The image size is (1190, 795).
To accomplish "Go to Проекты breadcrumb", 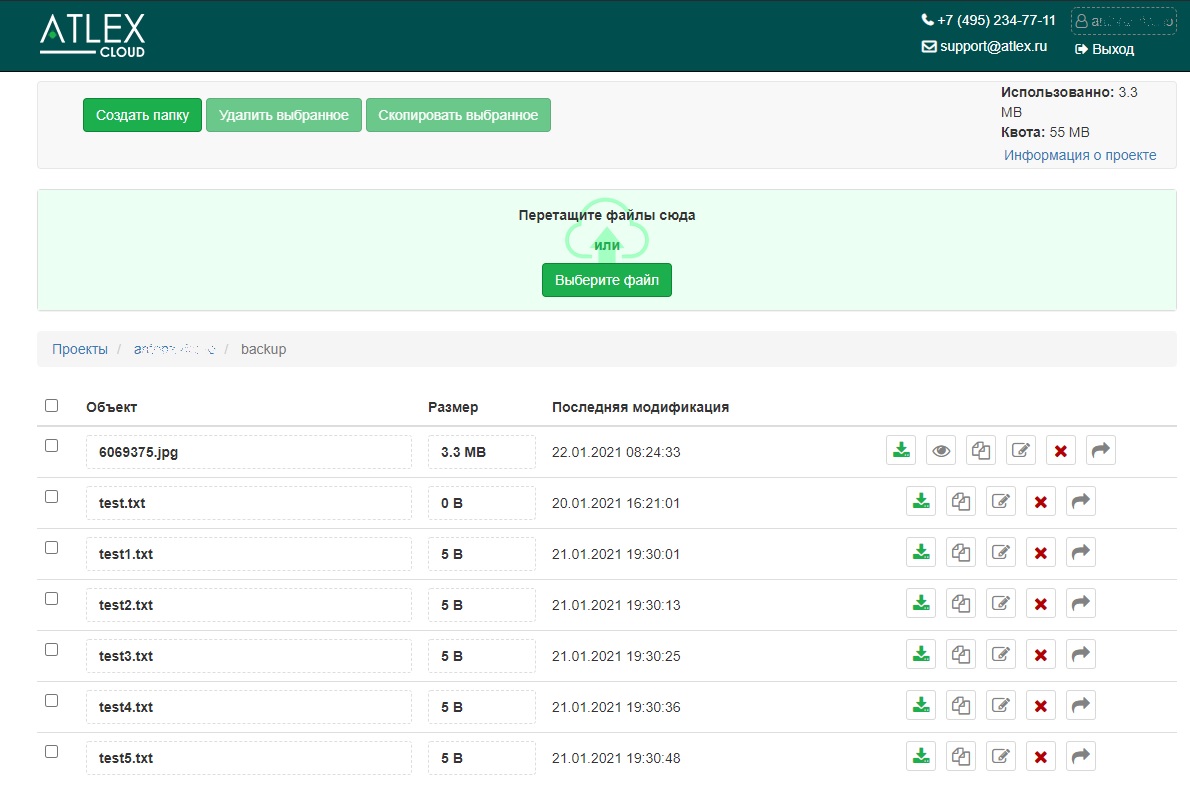I will click(x=80, y=349).
